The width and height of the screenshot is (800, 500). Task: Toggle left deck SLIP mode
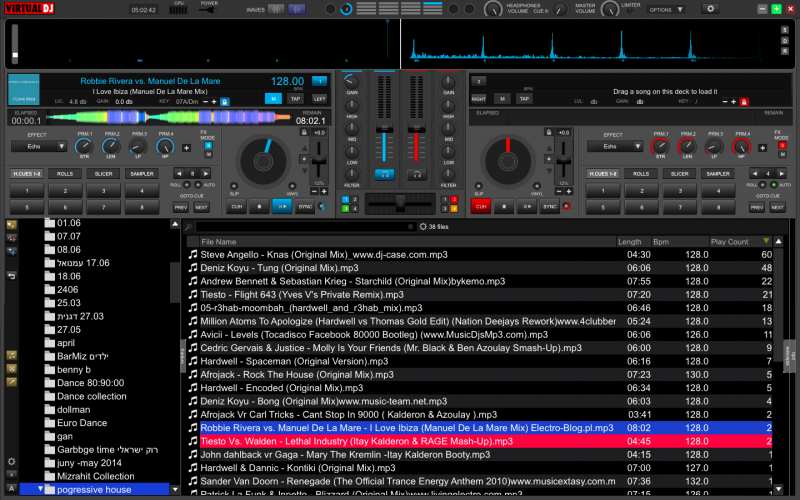tap(234, 186)
